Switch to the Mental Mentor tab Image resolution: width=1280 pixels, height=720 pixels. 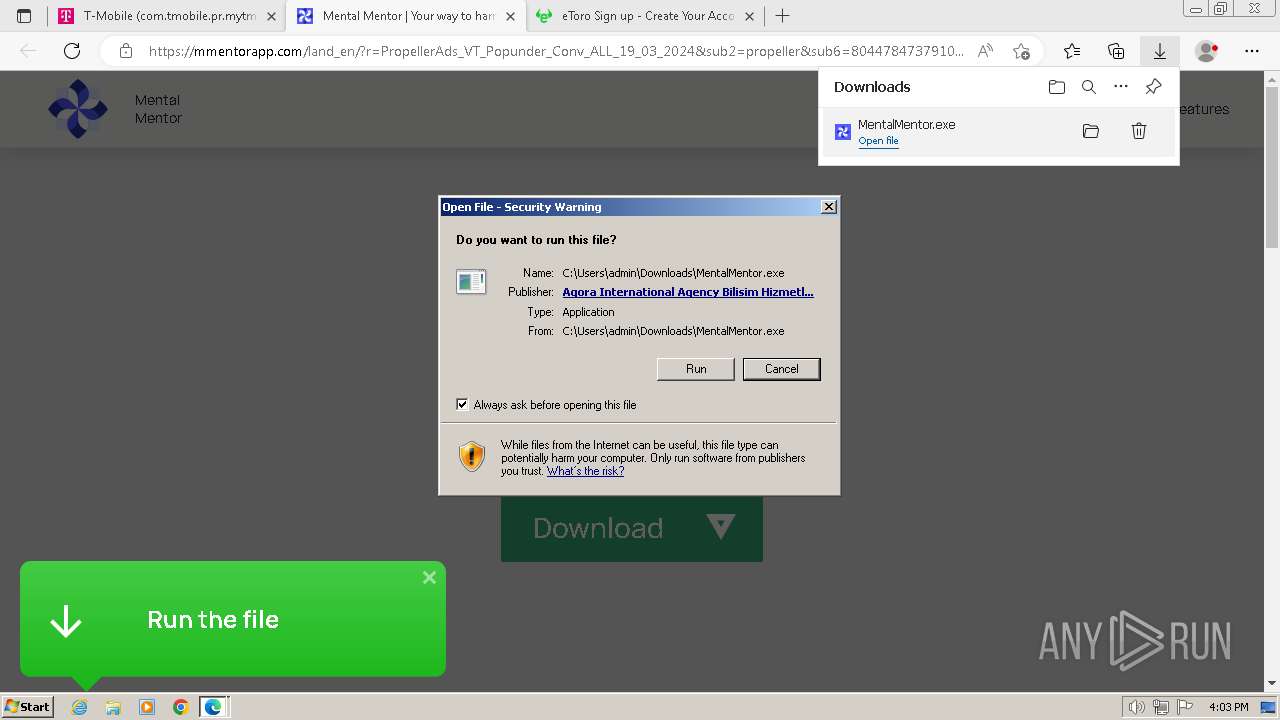pos(405,16)
